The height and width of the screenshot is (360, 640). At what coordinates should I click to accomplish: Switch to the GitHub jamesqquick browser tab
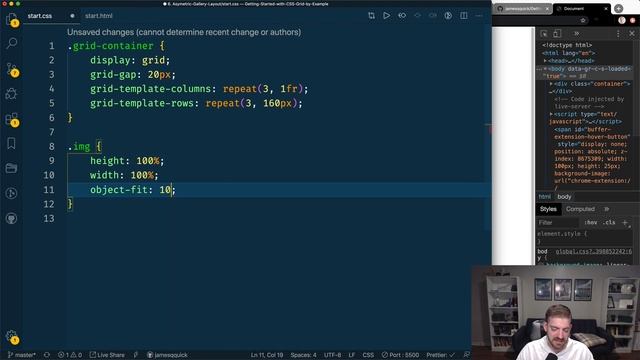click(523, 9)
